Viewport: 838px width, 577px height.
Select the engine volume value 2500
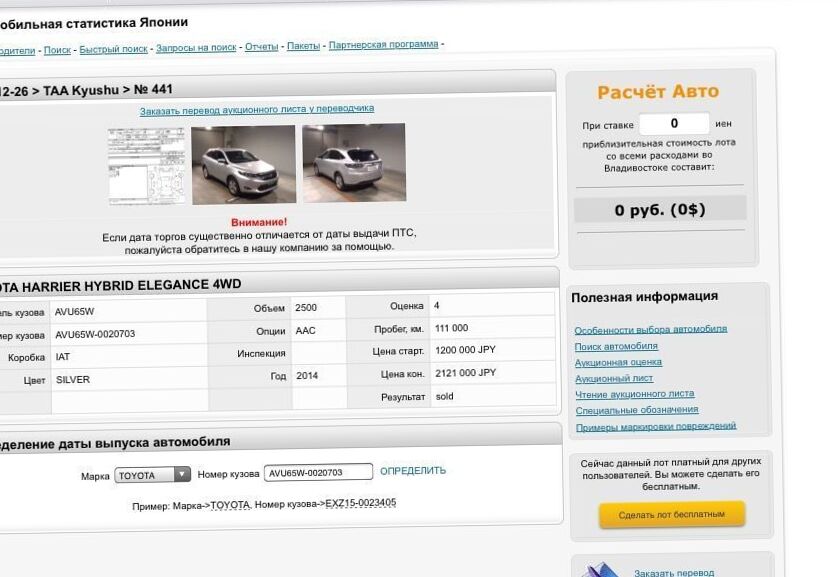pos(306,308)
